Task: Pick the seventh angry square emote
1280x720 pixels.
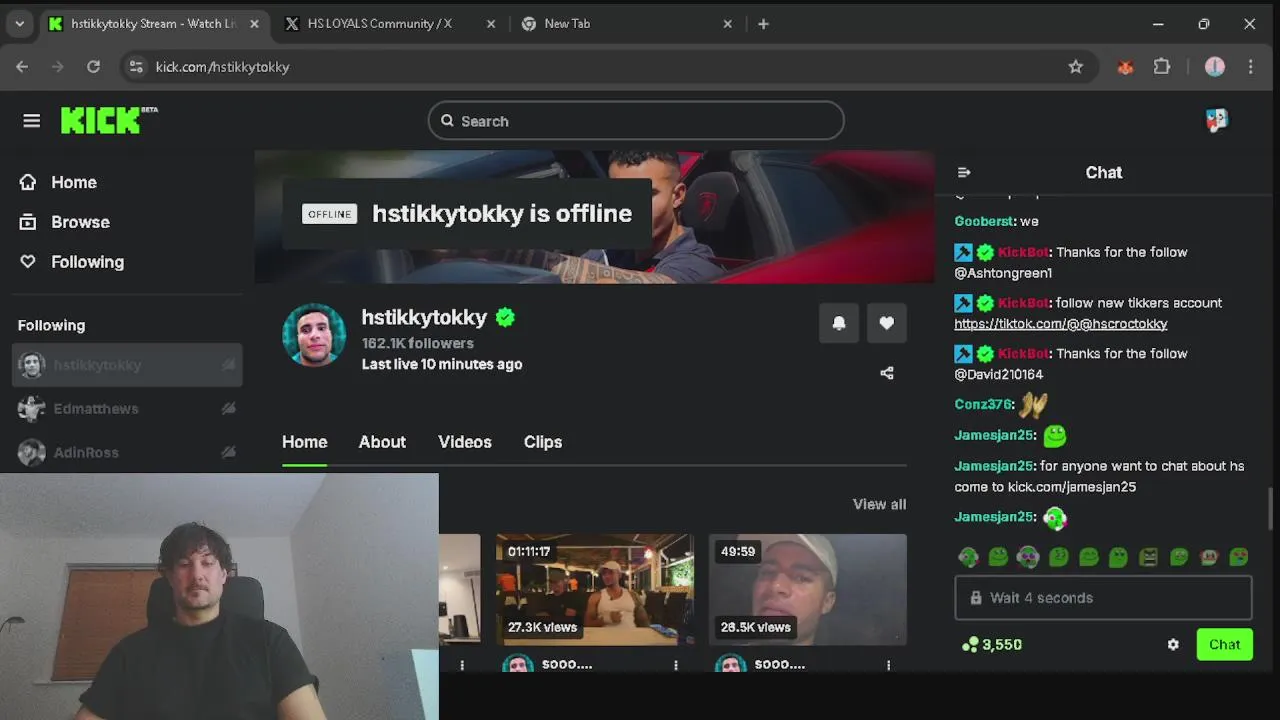Action: (1148, 557)
